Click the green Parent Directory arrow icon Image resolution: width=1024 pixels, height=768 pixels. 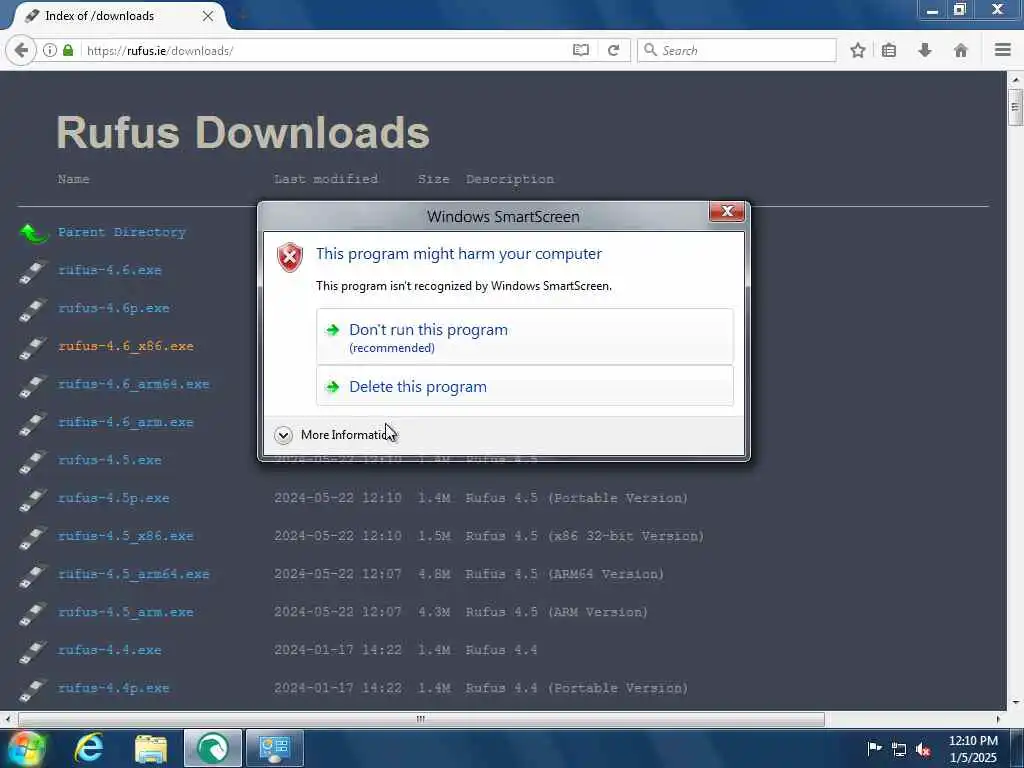click(34, 232)
